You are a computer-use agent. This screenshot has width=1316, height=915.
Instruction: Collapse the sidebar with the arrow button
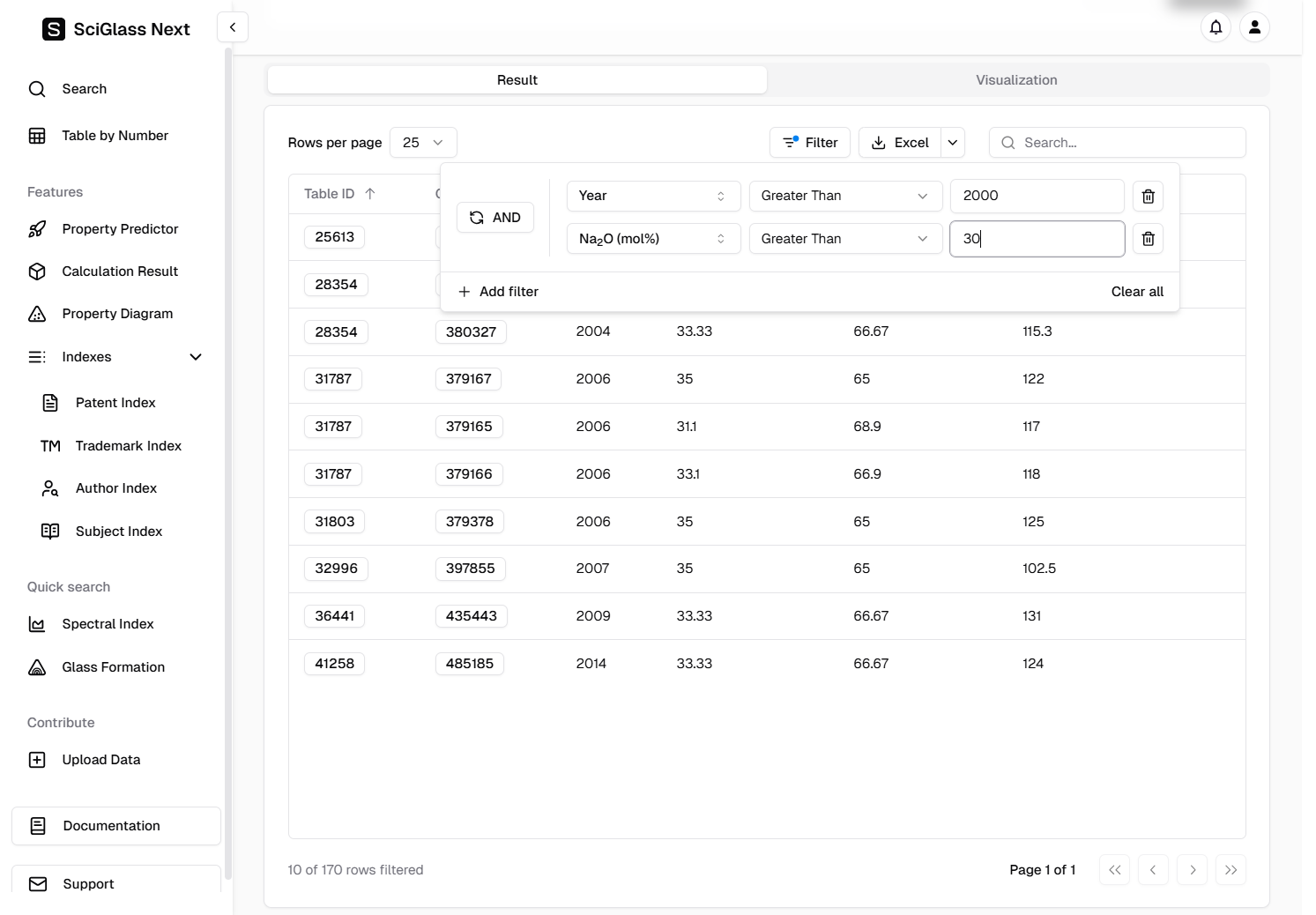(x=233, y=27)
